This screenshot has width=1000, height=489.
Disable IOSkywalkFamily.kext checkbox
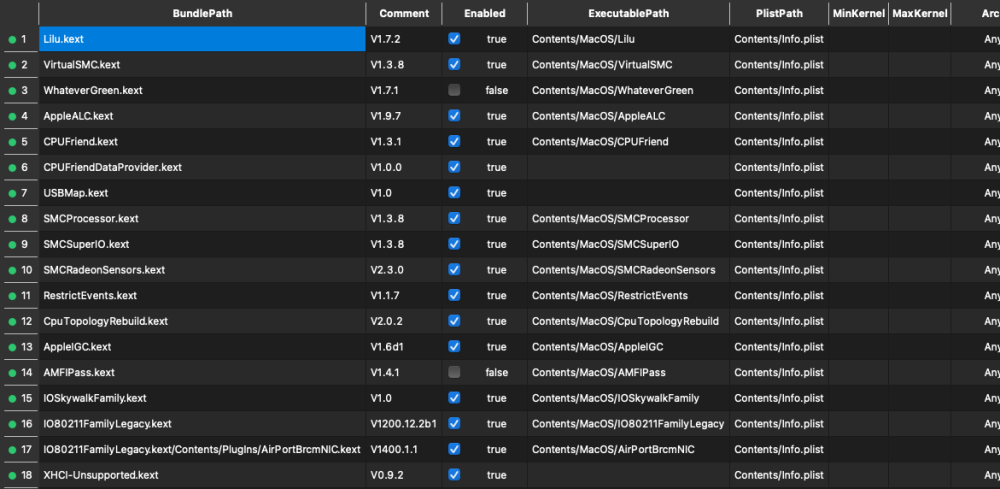[x=454, y=398]
